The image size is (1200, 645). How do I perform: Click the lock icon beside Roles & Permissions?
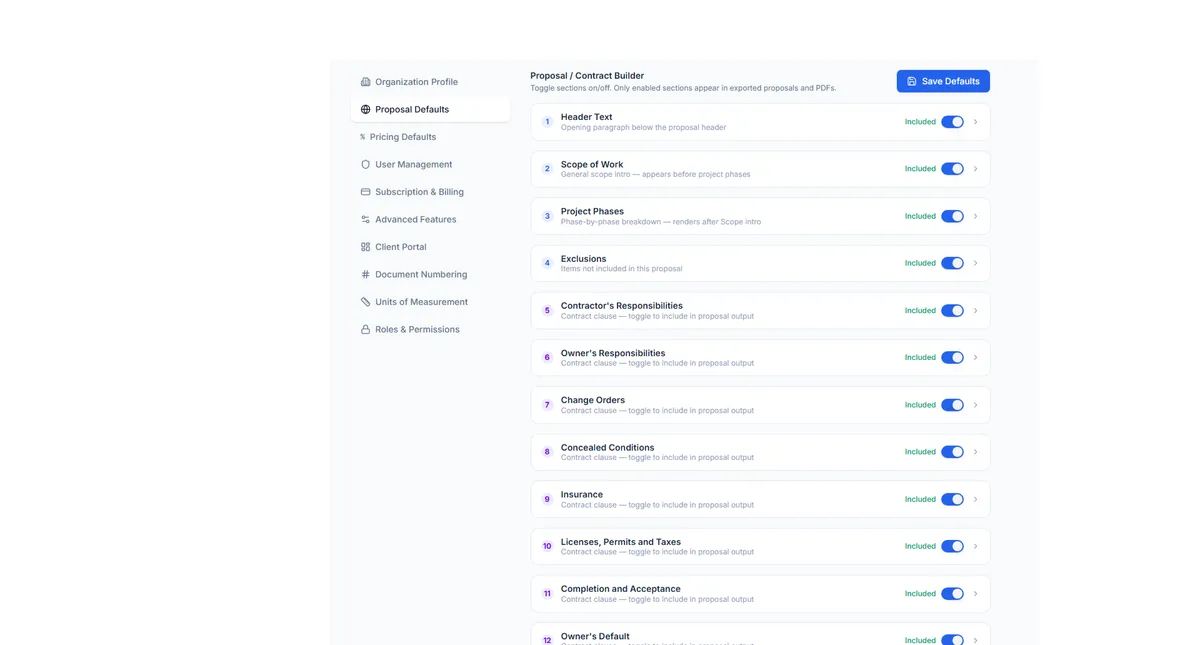click(x=365, y=330)
